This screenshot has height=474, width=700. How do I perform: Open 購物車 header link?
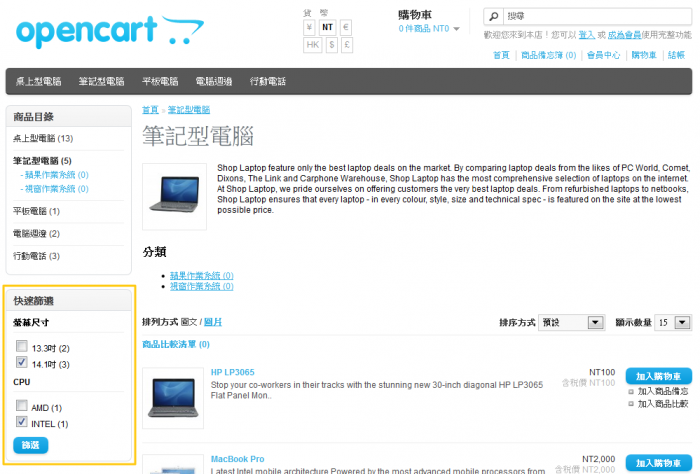[x=644, y=55]
